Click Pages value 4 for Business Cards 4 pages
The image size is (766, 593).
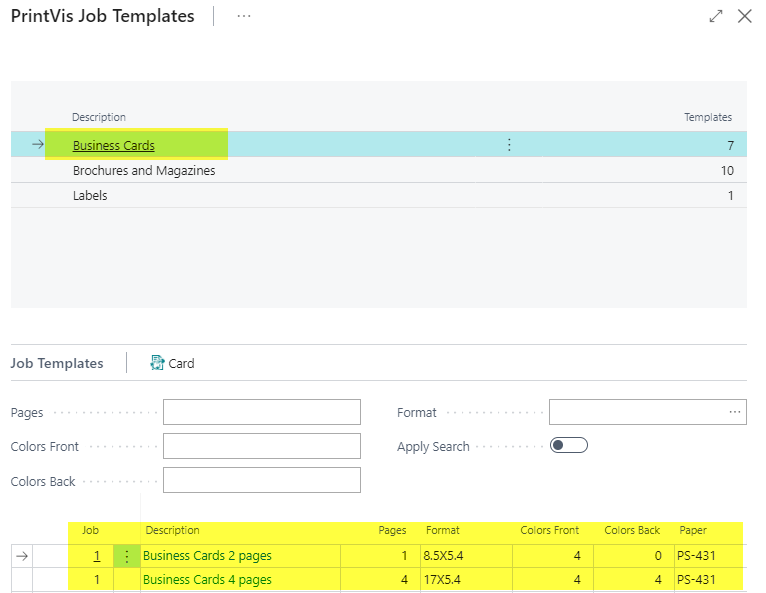pyautogui.click(x=404, y=580)
